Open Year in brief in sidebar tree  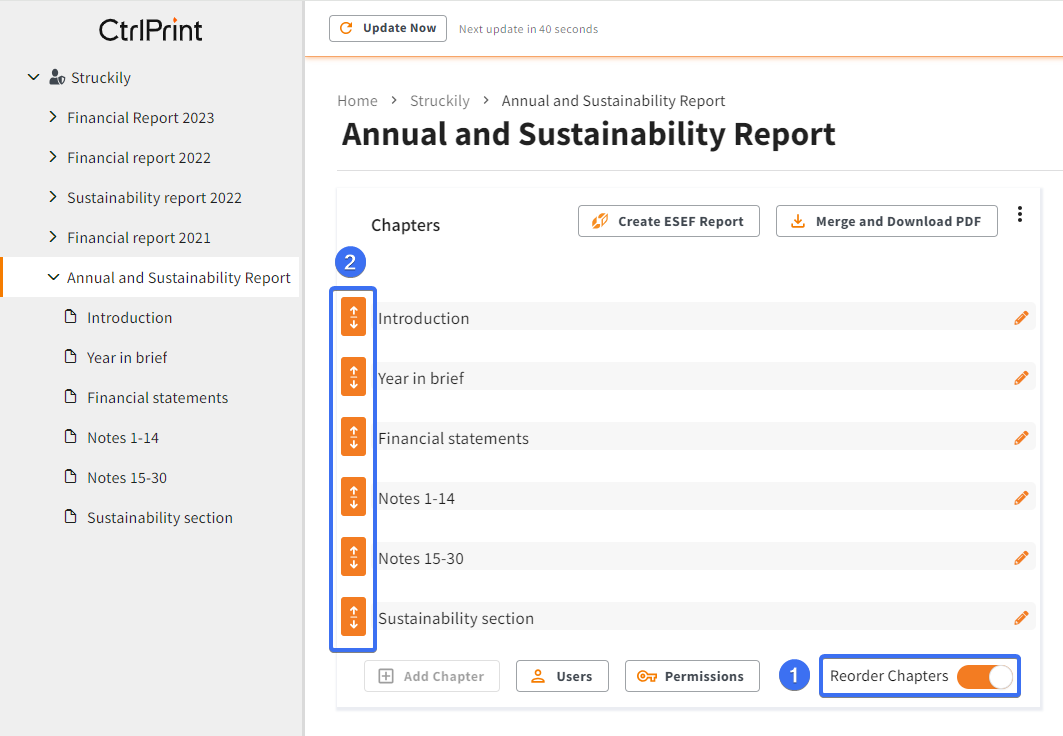click(x=127, y=358)
